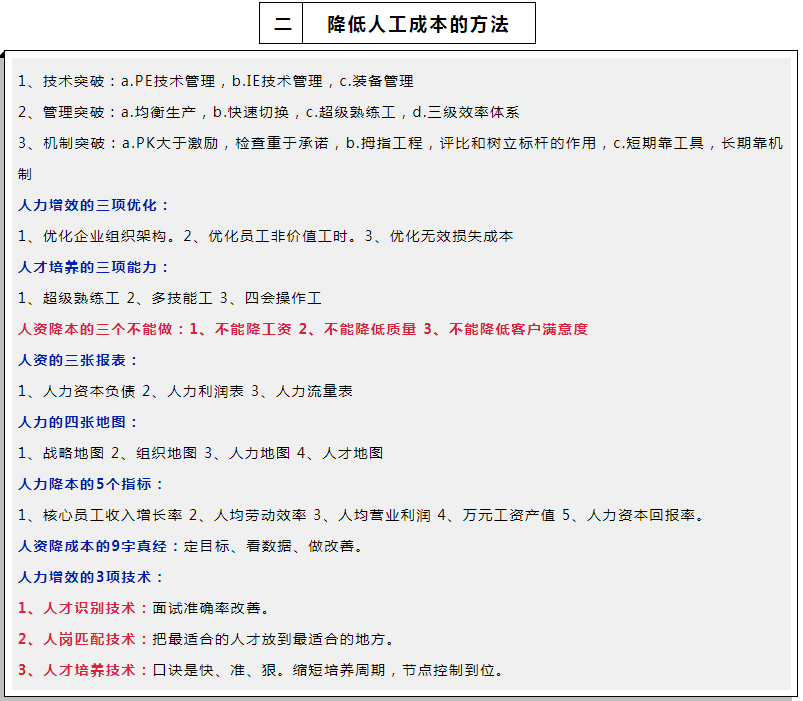Click blue heading "人力增效的三项优化"
The height and width of the screenshot is (701, 803).
[x=94, y=205]
